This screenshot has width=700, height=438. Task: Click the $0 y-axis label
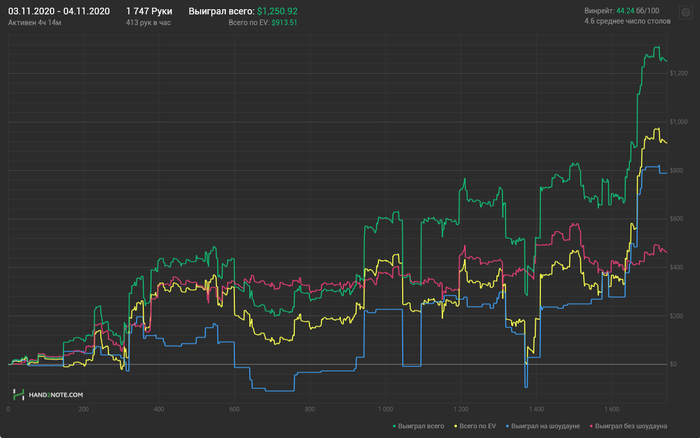[x=673, y=364]
